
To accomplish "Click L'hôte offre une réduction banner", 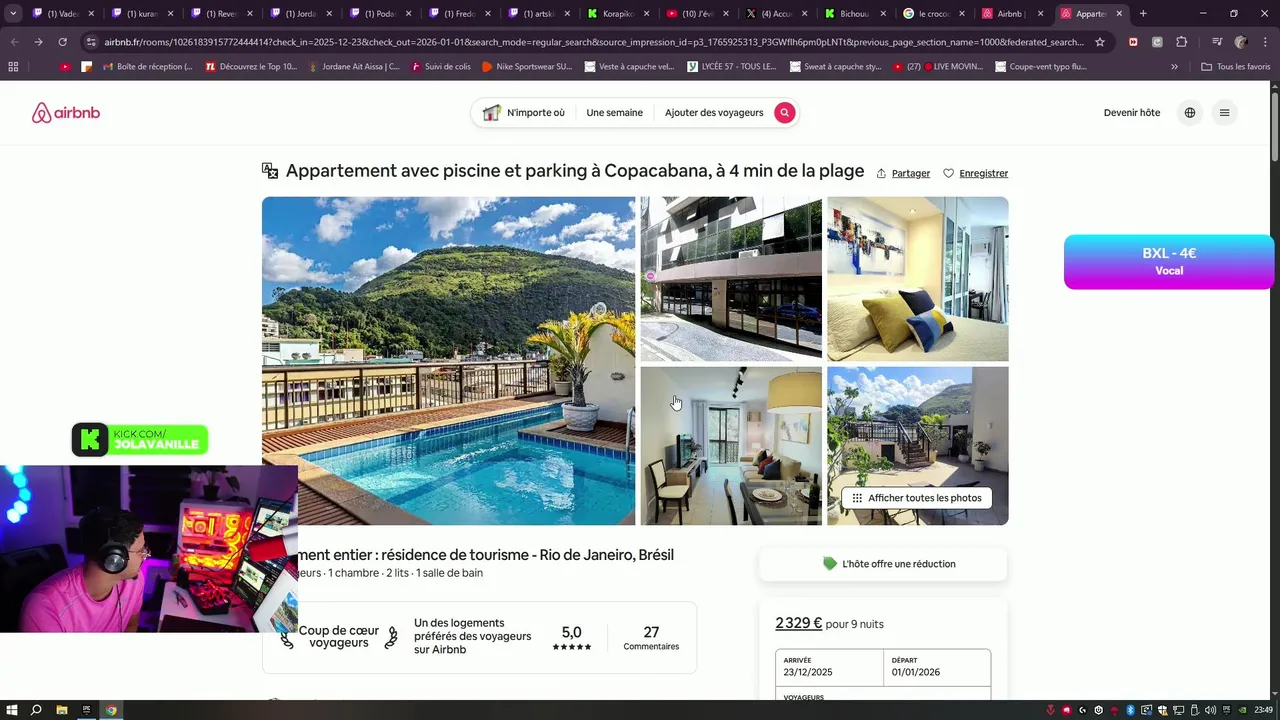I will click(883, 564).
